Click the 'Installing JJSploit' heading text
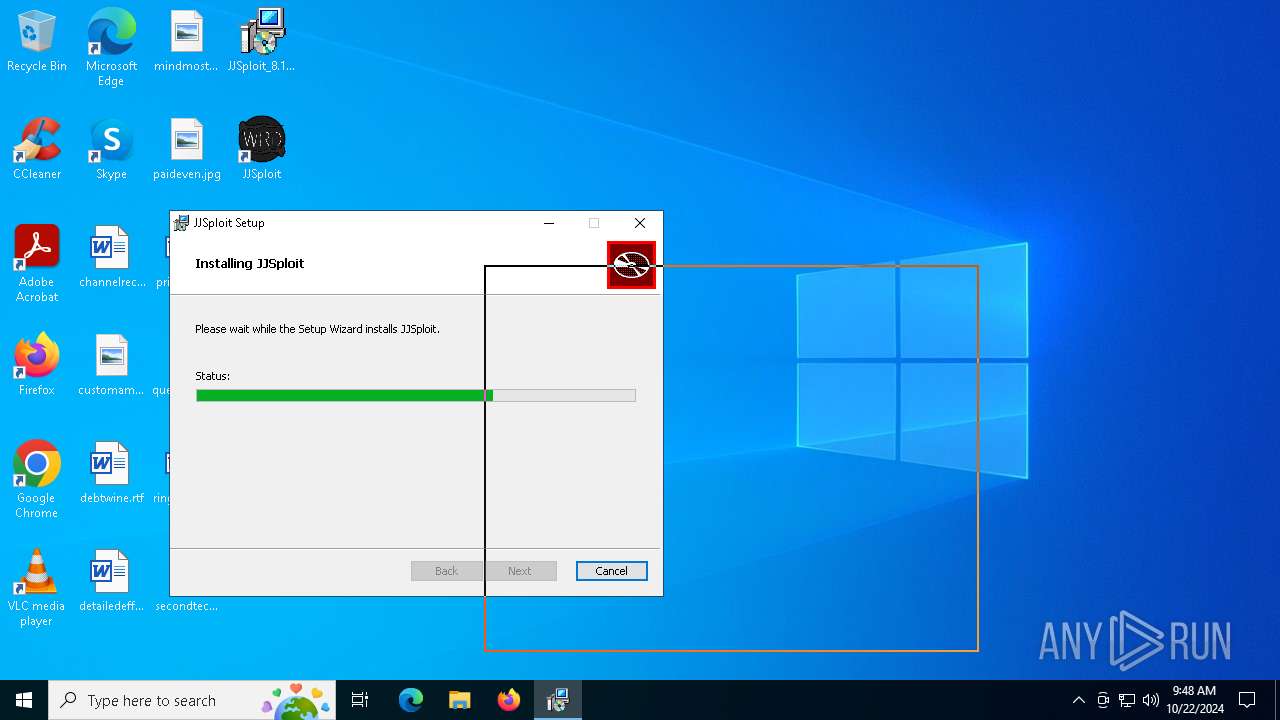Viewport: 1280px width, 720px height. [250, 263]
